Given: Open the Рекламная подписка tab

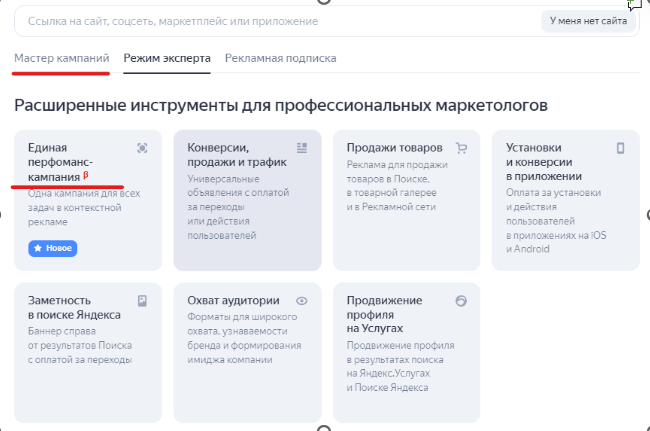Looking at the screenshot, I should point(281,58).
